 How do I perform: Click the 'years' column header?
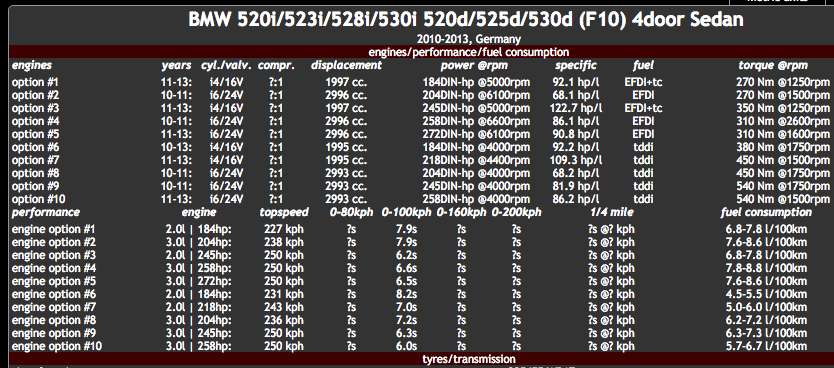point(176,65)
